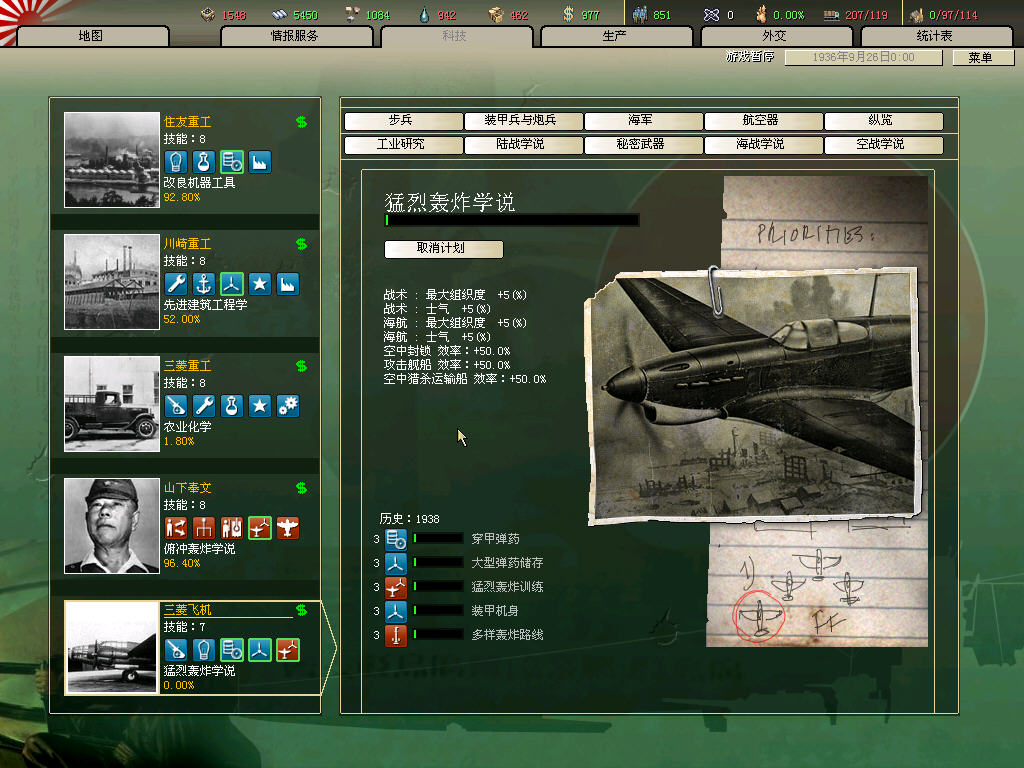Click the game date 1936年9月26日 field
Viewport: 1024px width, 768px height.
point(863,57)
